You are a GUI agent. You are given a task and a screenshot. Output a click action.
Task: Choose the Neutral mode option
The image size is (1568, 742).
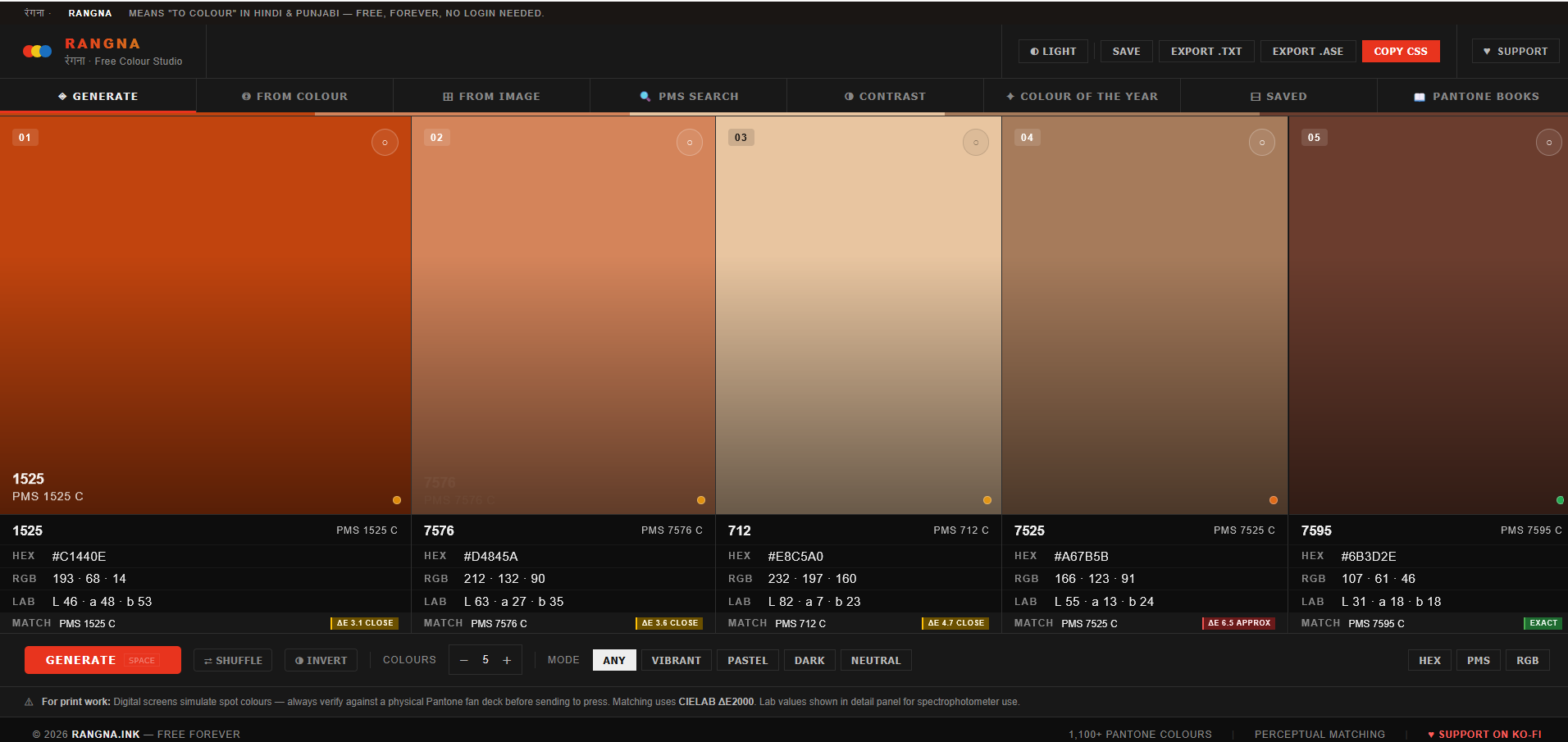click(875, 661)
